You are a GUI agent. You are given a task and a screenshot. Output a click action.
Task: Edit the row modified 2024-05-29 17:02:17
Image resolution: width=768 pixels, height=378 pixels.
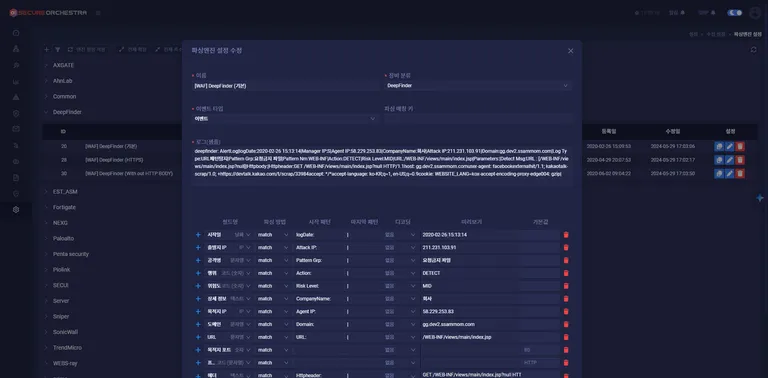(729, 160)
